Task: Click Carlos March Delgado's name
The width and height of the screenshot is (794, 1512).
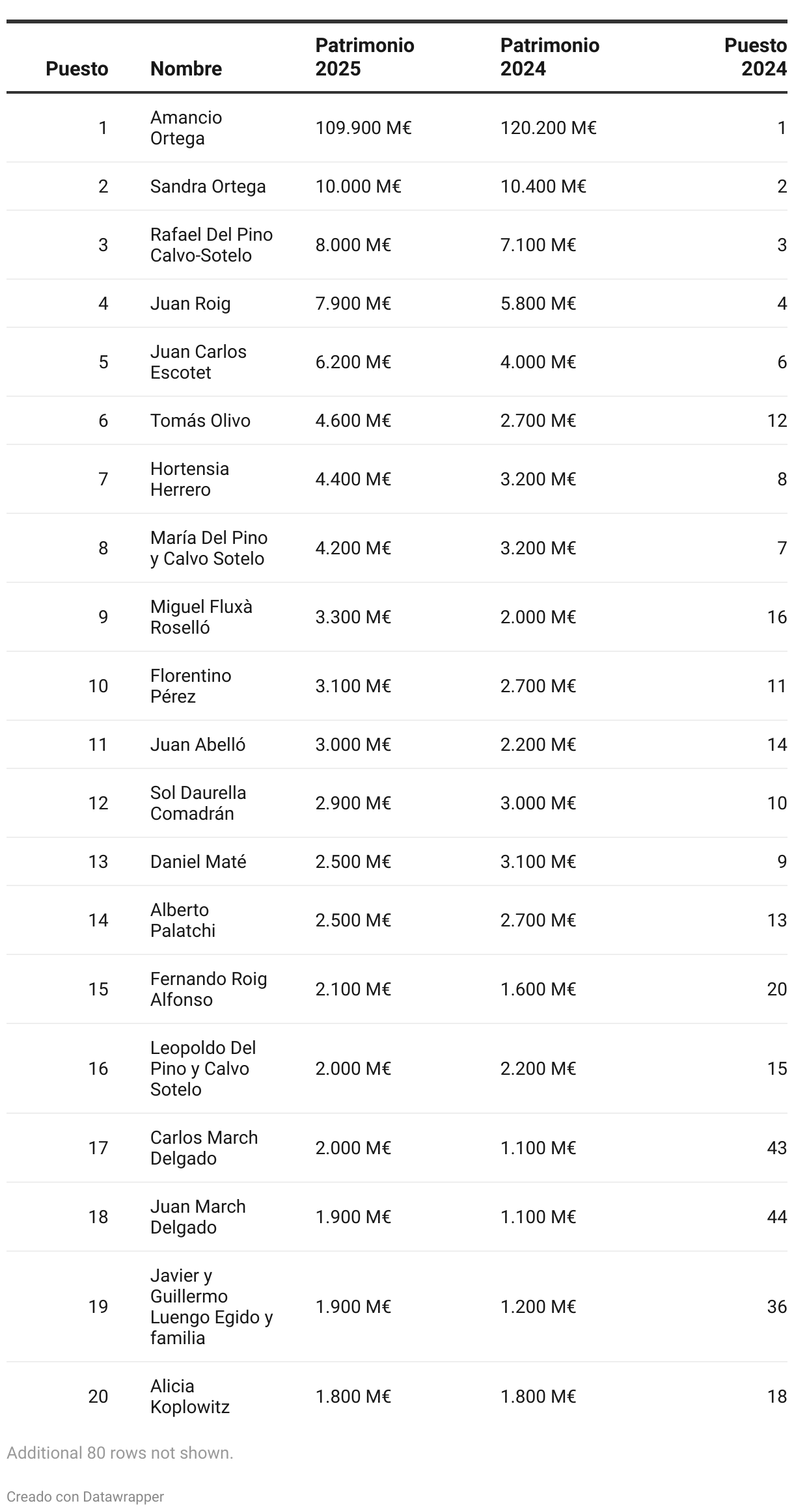Action: 204,1148
